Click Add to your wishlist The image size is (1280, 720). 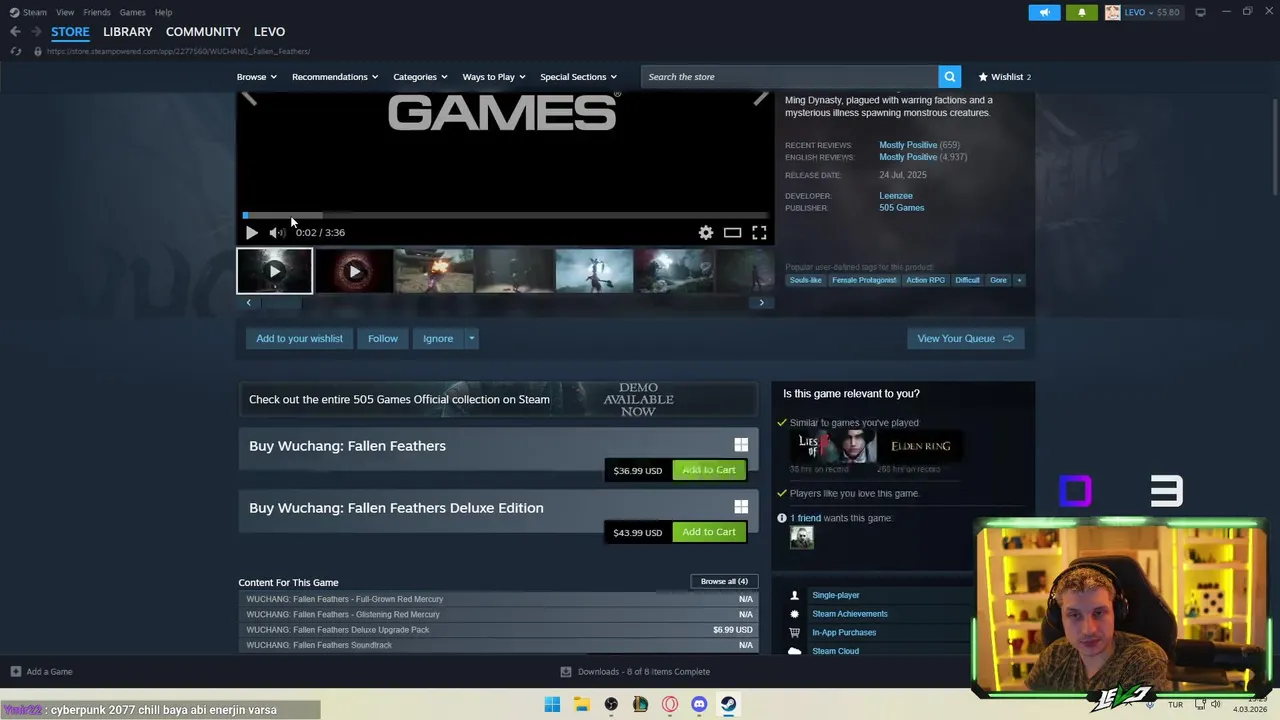pyautogui.click(x=299, y=338)
